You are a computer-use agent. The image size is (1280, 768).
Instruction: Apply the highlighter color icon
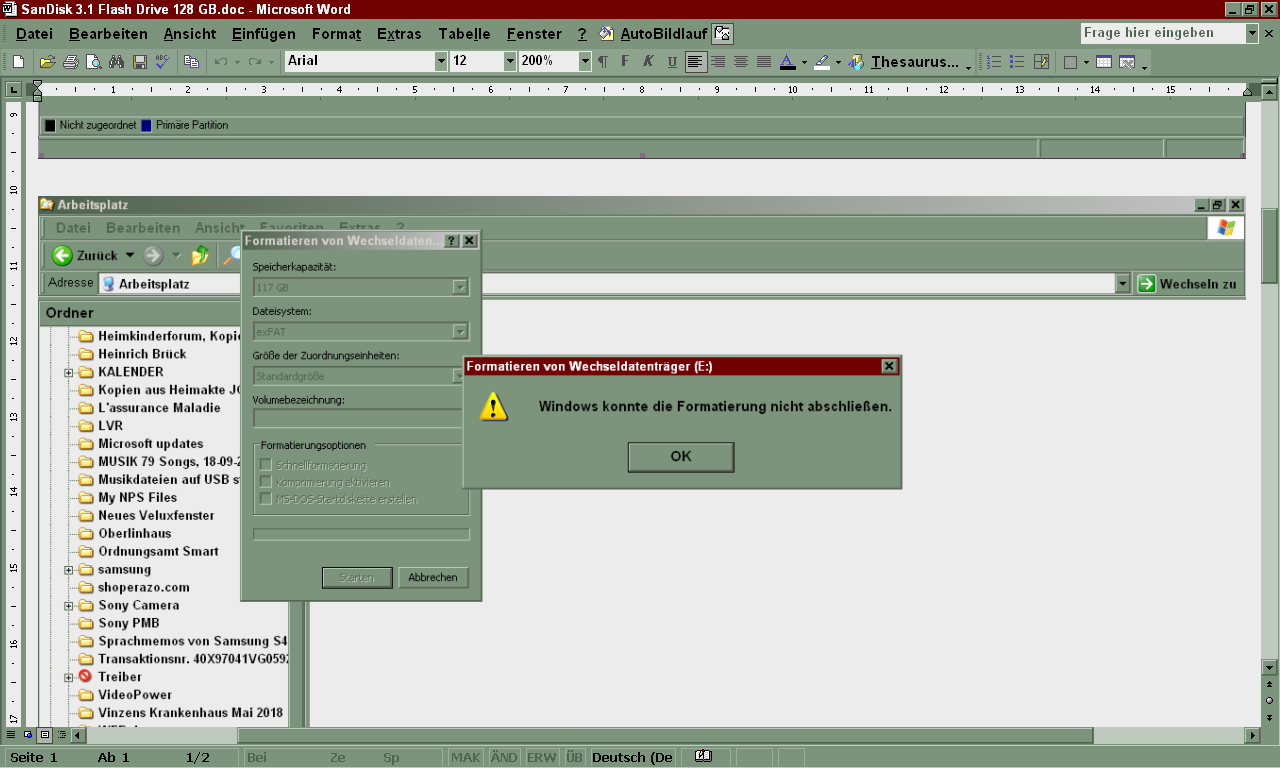click(x=821, y=62)
